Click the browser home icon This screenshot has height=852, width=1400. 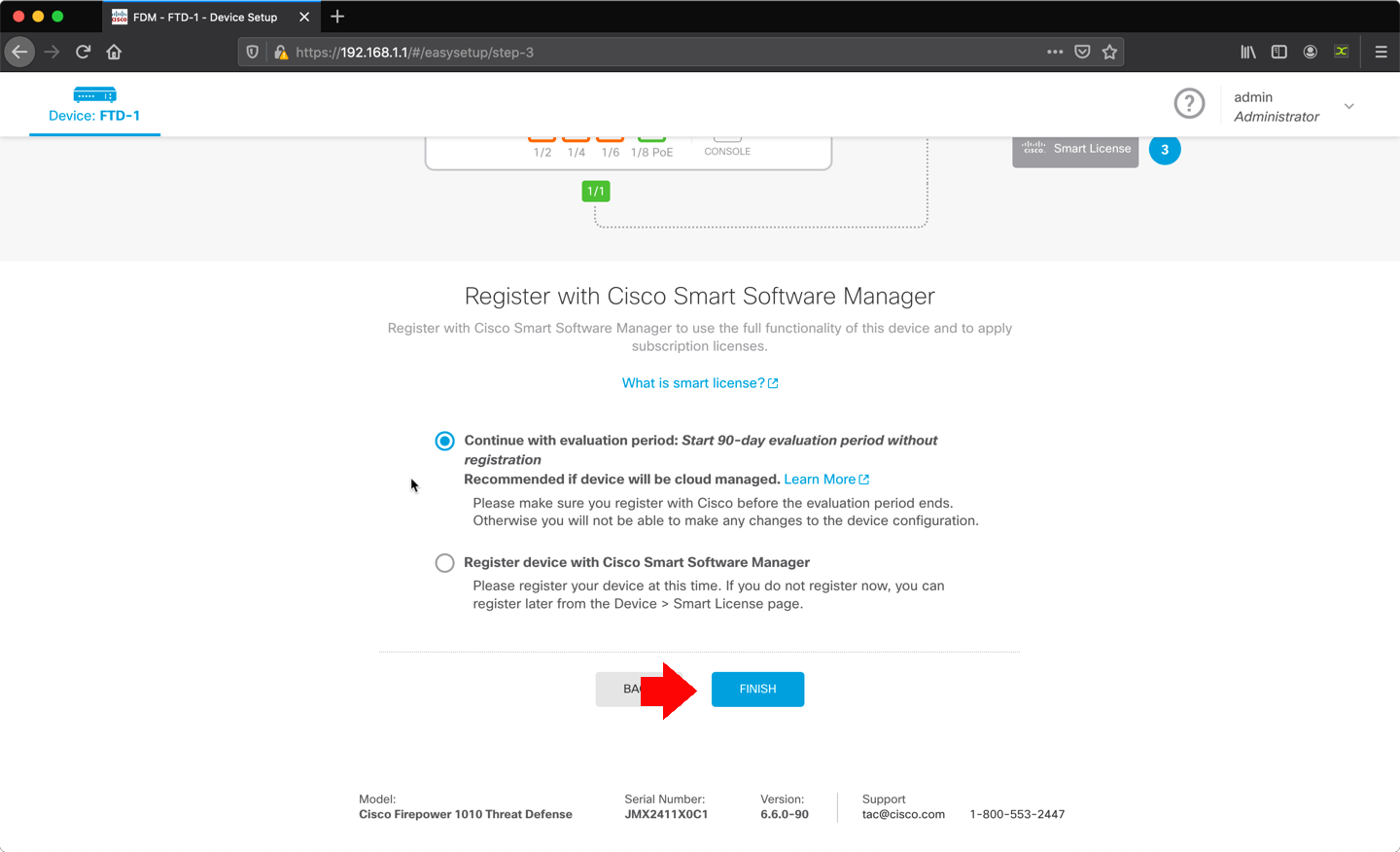tap(114, 52)
